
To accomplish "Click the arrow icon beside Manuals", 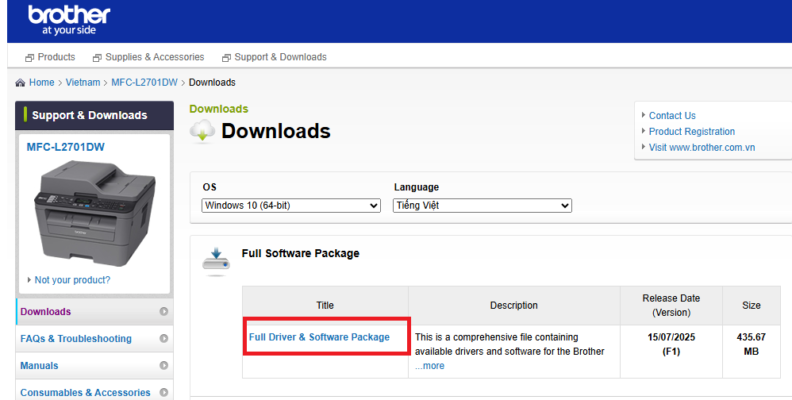I will coord(163,366).
